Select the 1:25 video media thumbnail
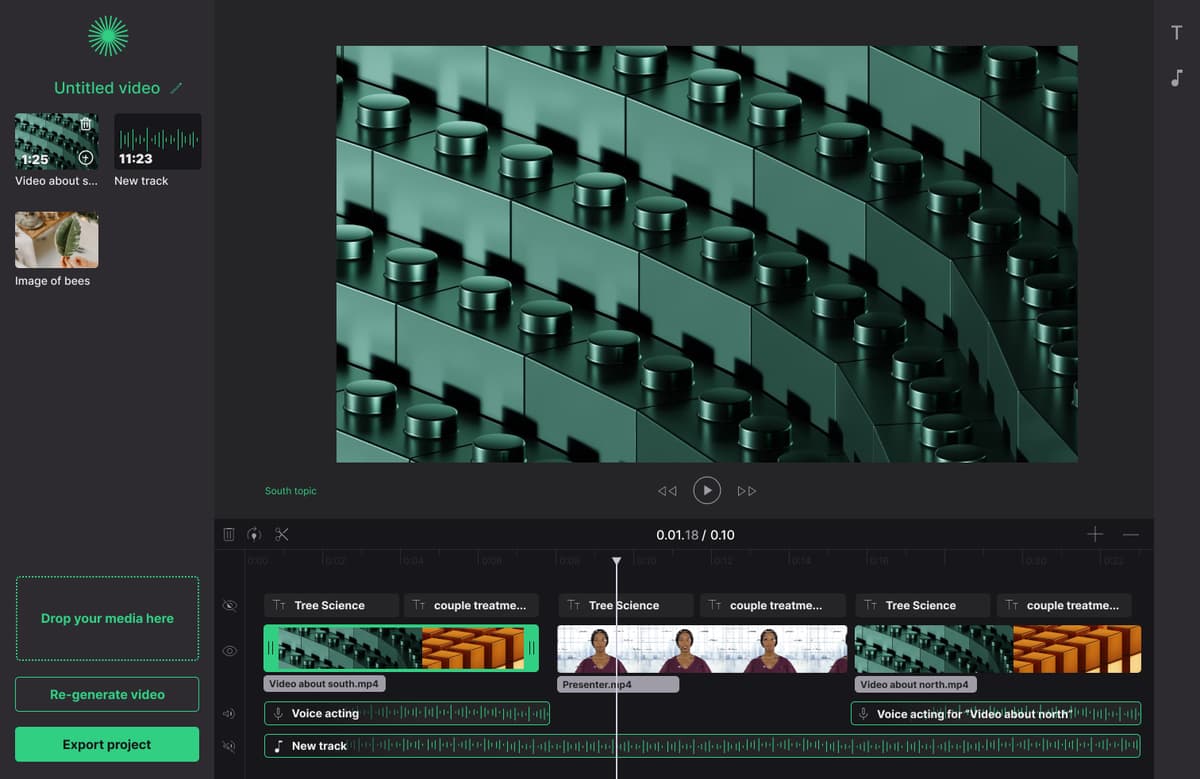The width and height of the screenshot is (1200, 779). click(57, 141)
